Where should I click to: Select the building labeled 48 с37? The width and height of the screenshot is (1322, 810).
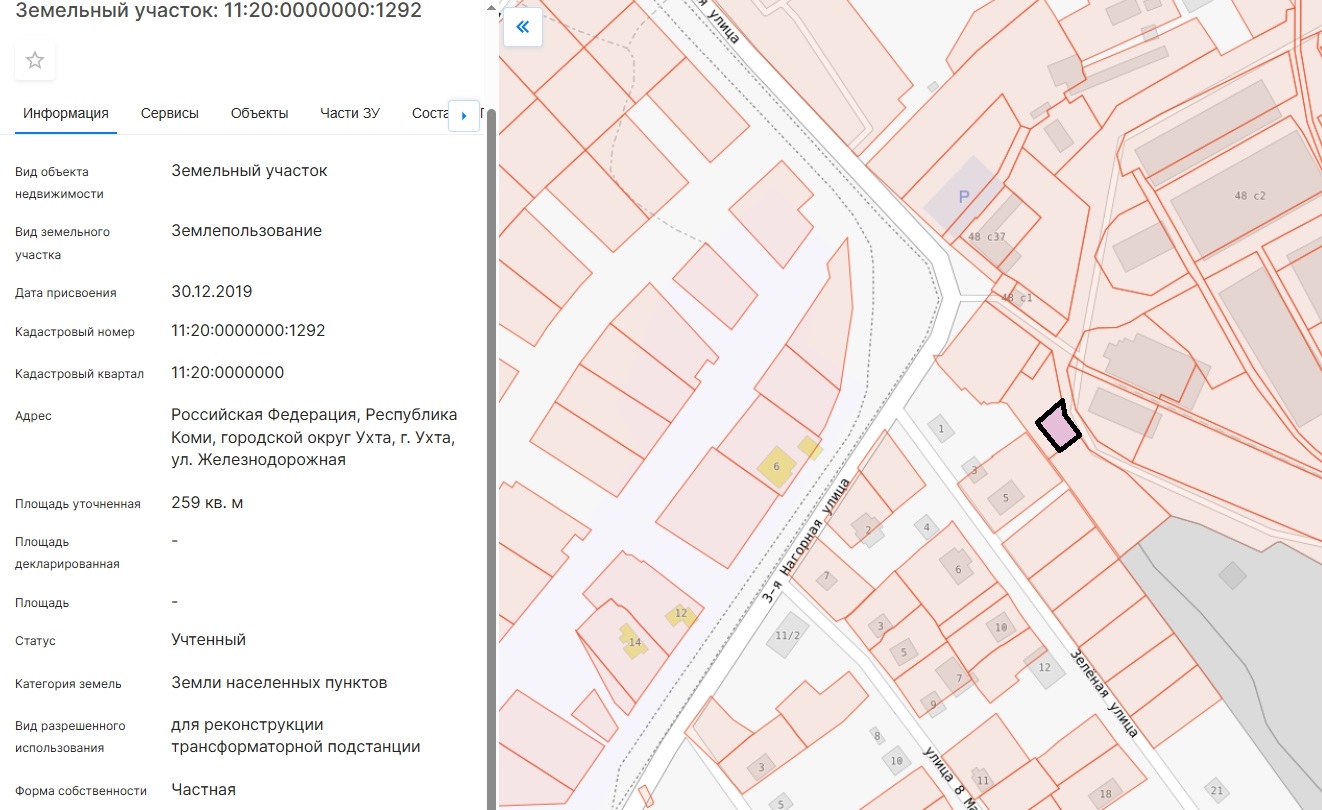pos(987,237)
